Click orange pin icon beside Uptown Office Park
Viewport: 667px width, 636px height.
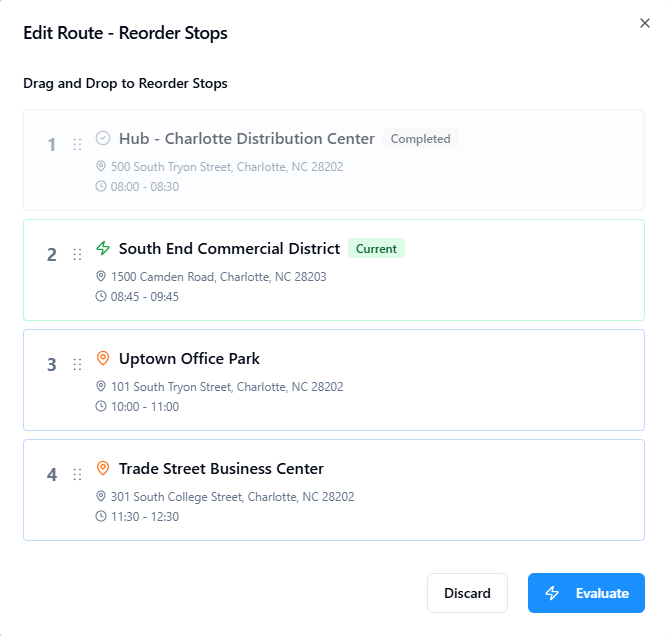103,358
